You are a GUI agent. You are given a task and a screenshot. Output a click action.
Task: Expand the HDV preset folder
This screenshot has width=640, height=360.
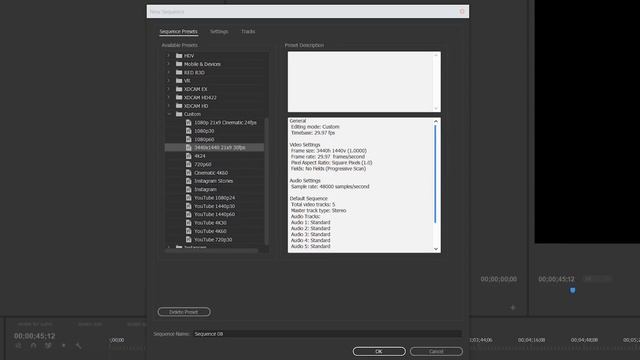click(169, 56)
